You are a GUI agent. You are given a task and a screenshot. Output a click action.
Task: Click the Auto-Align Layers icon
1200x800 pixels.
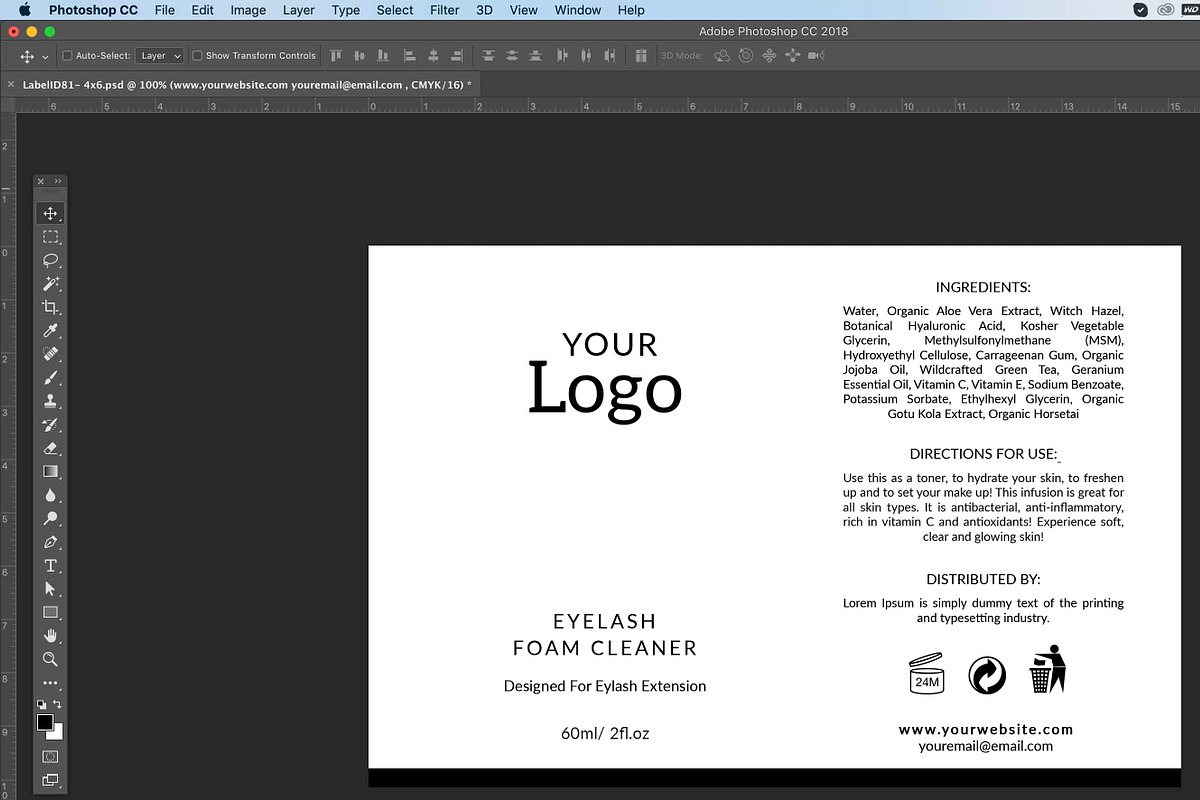pos(640,56)
